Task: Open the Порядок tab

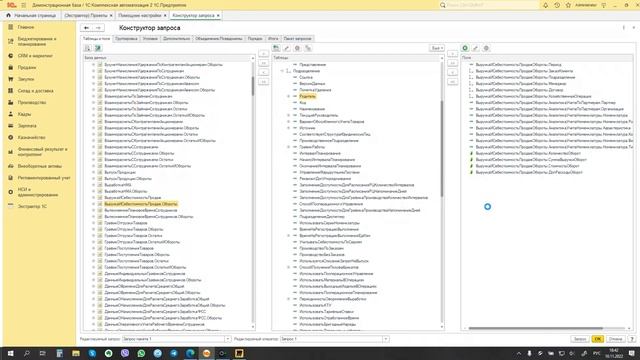Action: click(255, 38)
